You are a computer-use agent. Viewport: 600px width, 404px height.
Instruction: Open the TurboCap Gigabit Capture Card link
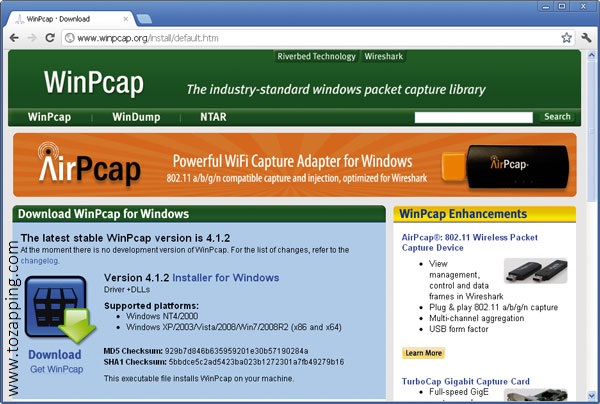pos(466,381)
